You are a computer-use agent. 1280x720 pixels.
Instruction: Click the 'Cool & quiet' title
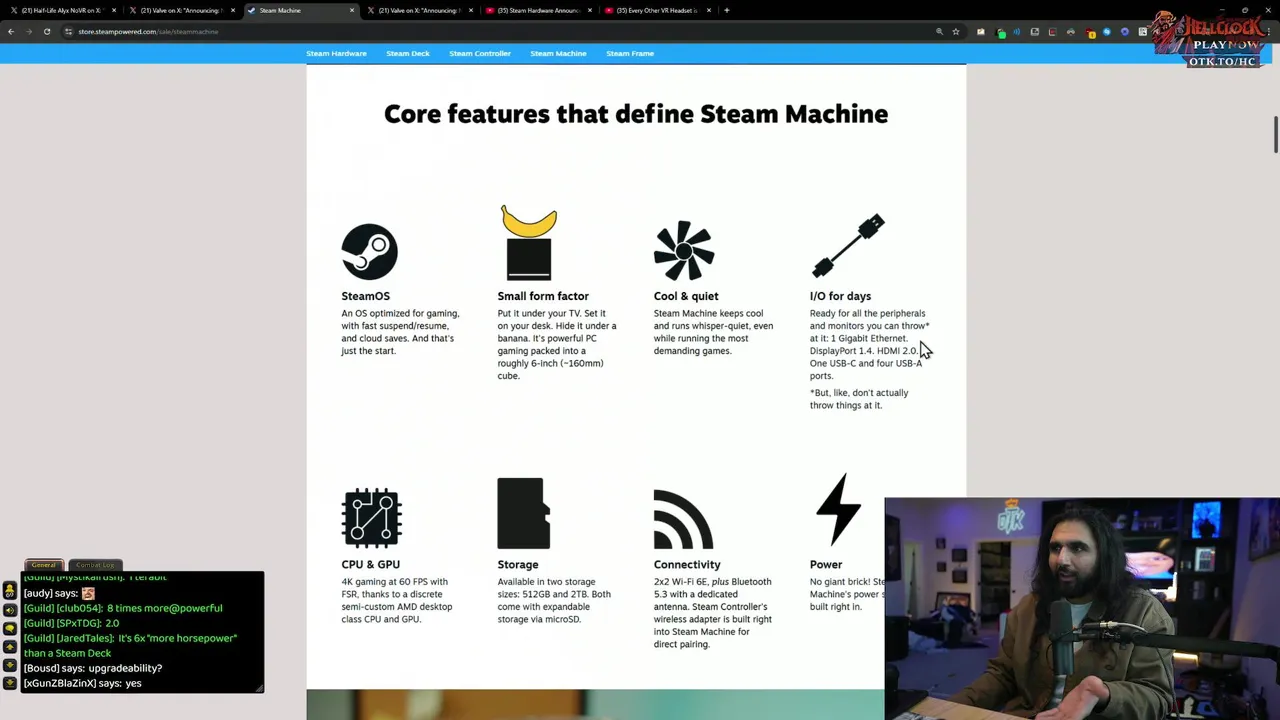coord(686,296)
